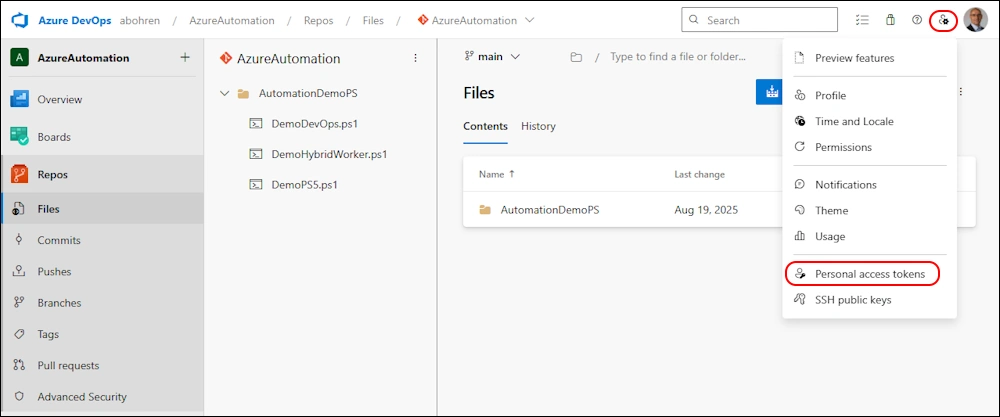Screen dimensions: 1000x417
Task: Open DemoHybridWorker.ps1 file in tree
Action: 328,155
